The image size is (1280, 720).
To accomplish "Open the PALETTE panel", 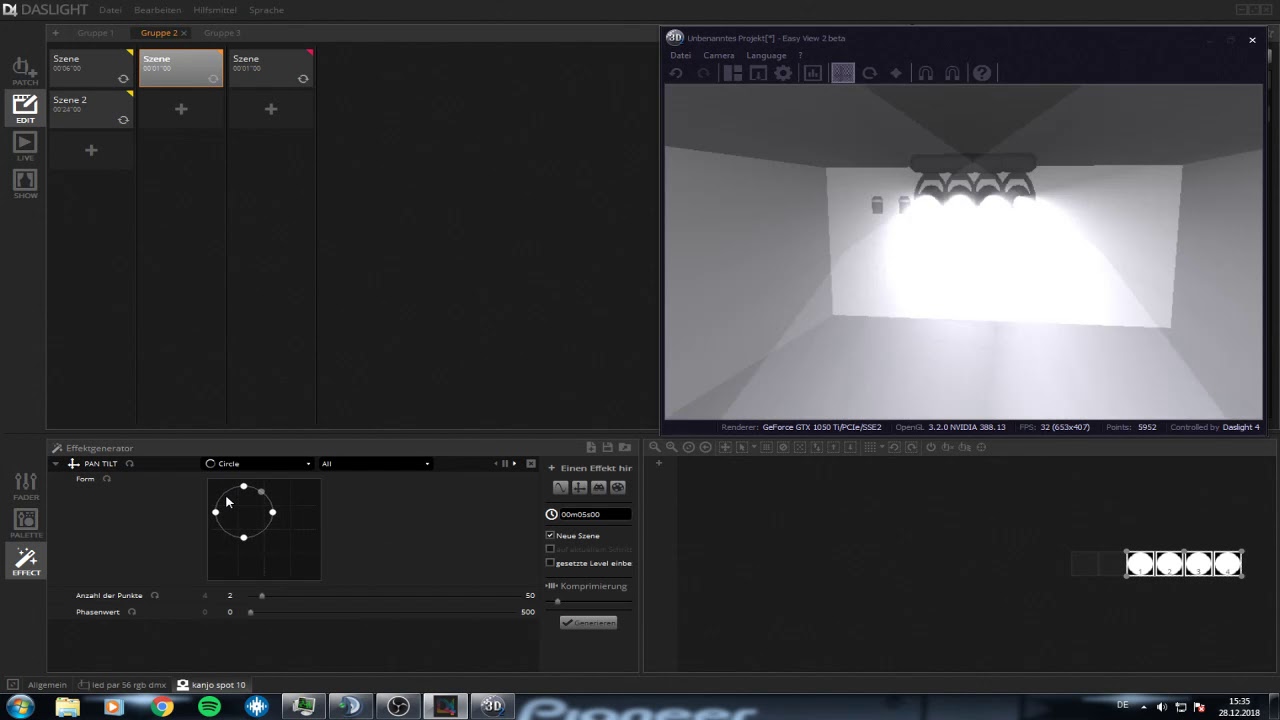I will [x=26, y=524].
